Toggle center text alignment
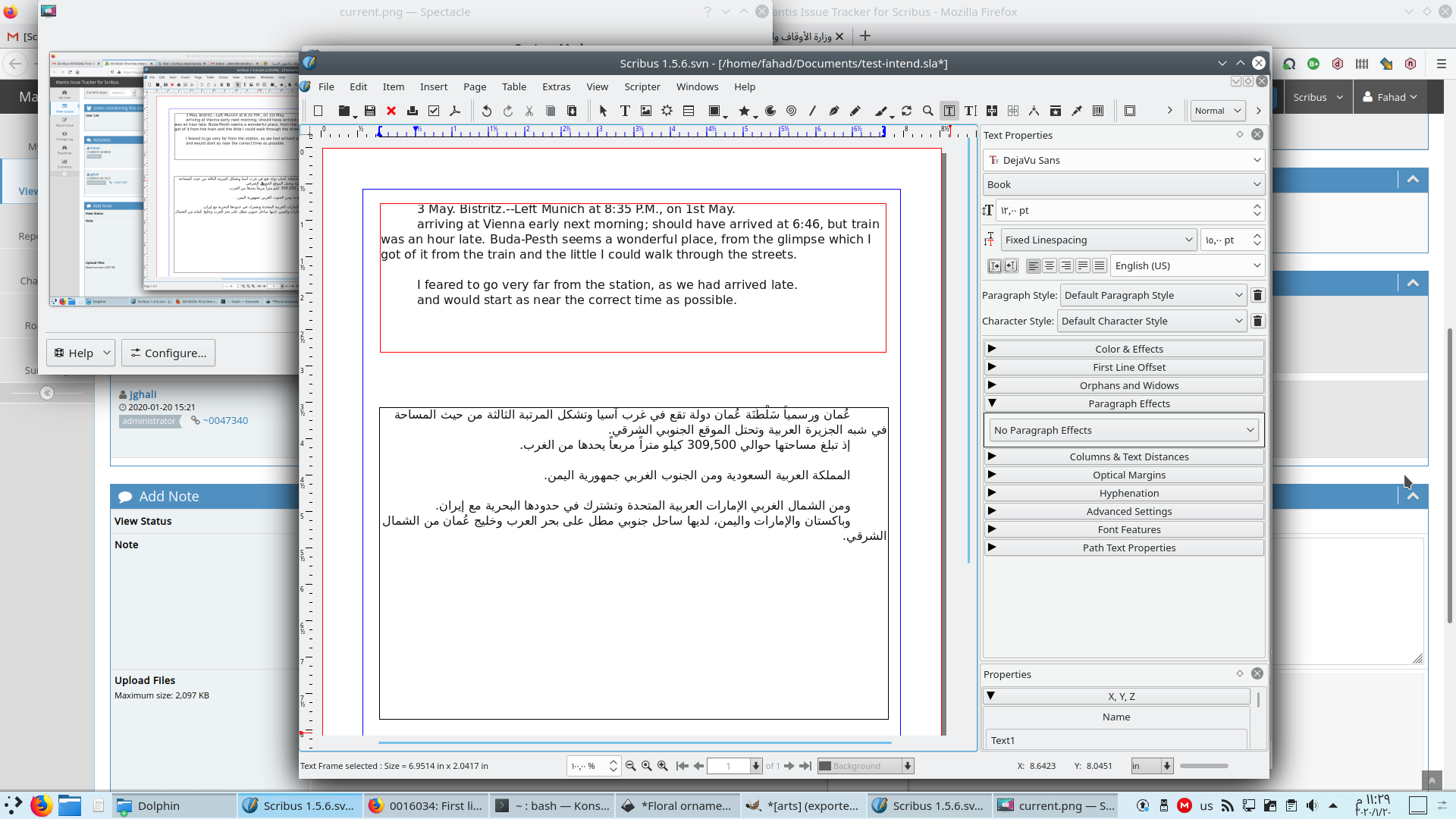 point(1050,266)
